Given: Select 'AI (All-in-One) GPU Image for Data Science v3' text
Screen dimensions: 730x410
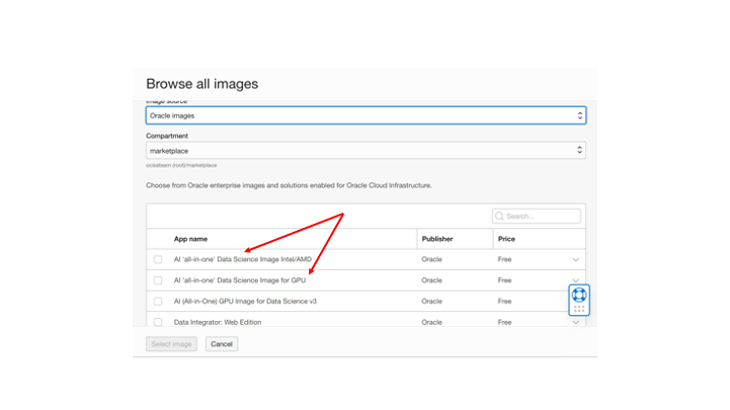Looking at the screenshot, I should coord(245,301).
